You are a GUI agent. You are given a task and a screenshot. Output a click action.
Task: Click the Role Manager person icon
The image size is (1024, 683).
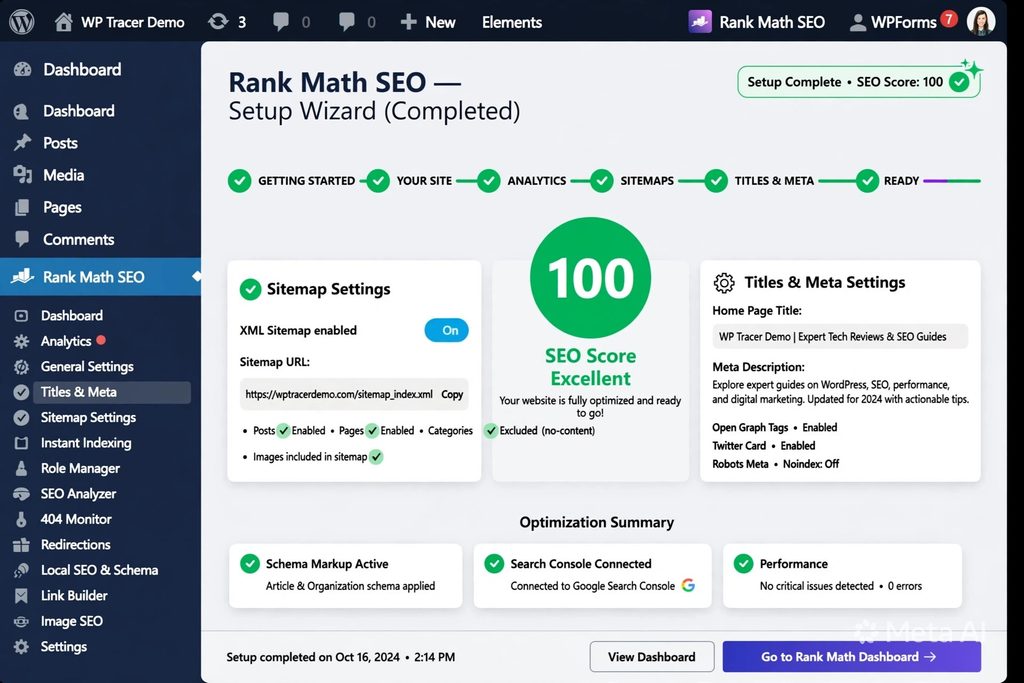pyautogui.click(x=22, y=468)
